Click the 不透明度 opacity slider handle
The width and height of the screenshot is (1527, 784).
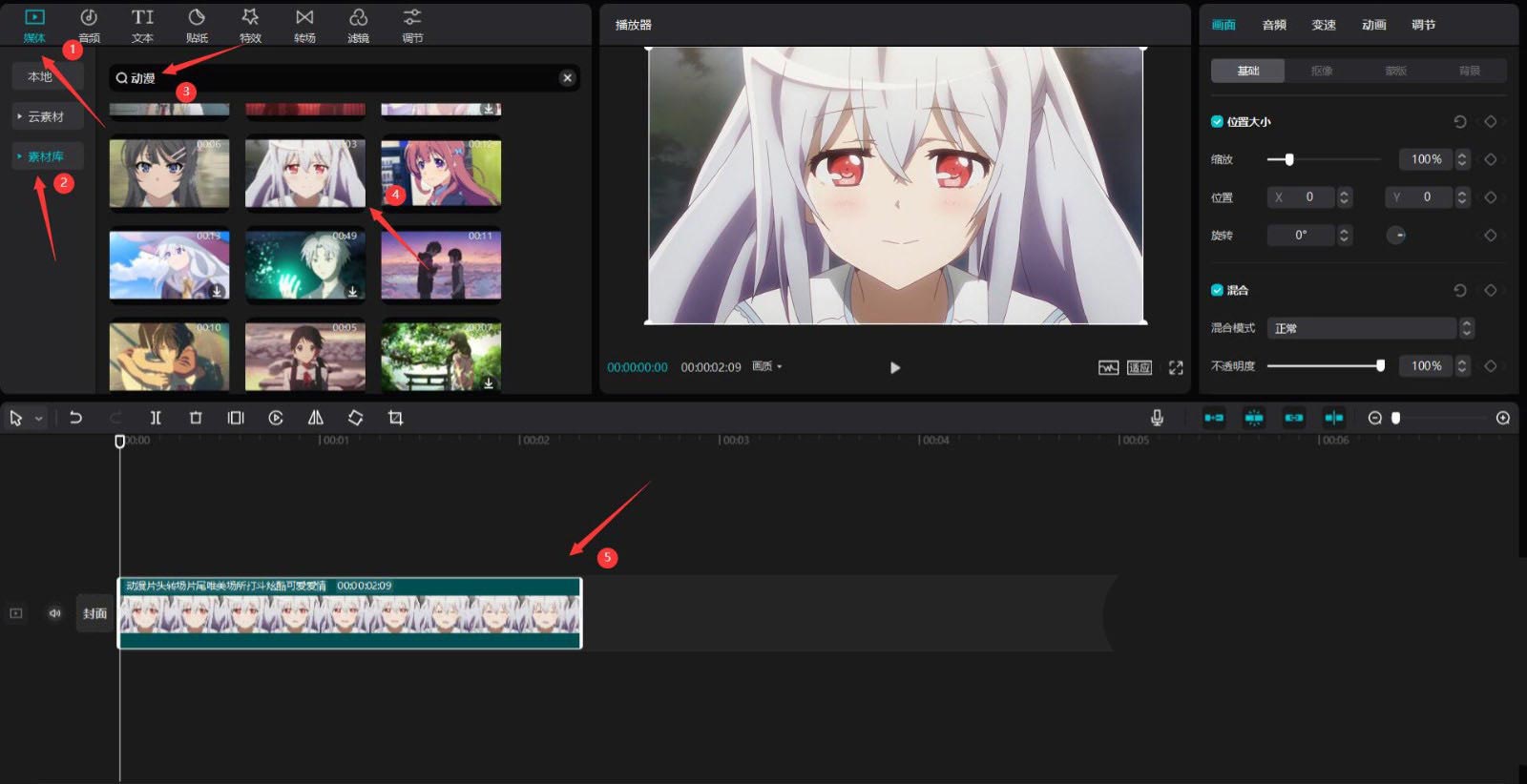coord(1380,365)
